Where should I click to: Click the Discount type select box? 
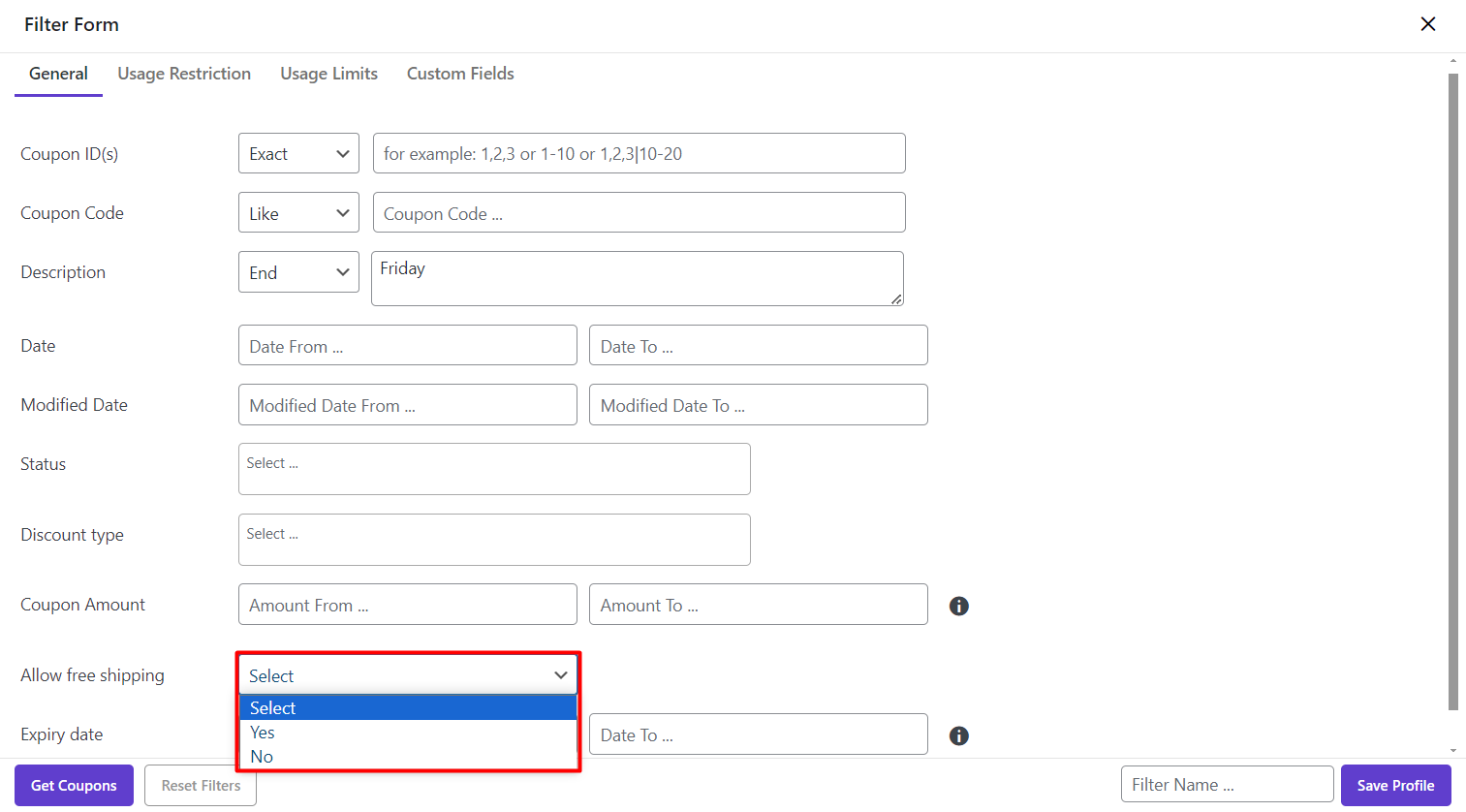(494, 540)
